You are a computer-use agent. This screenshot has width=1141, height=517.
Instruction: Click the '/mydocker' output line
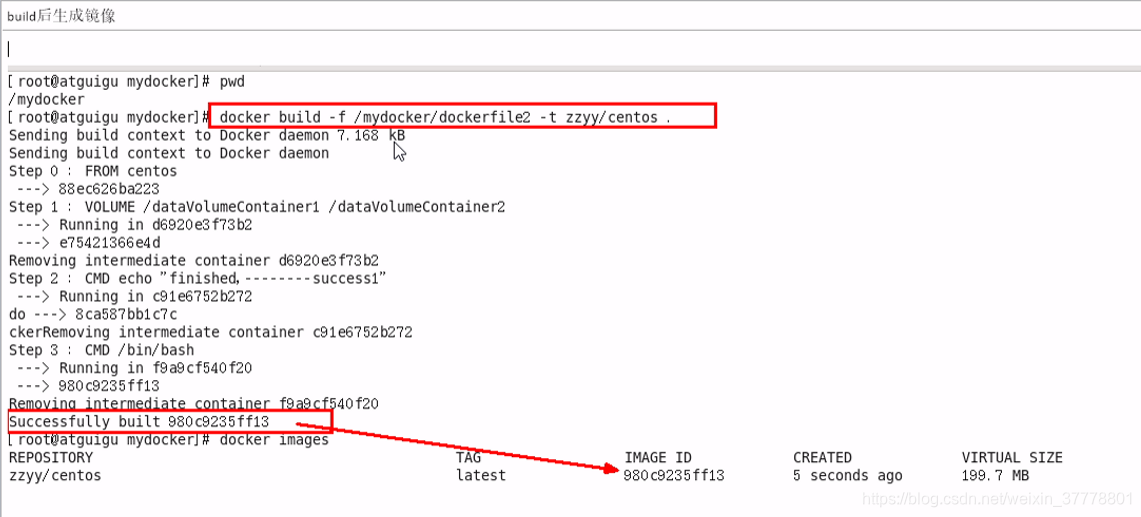coord(47,99)
